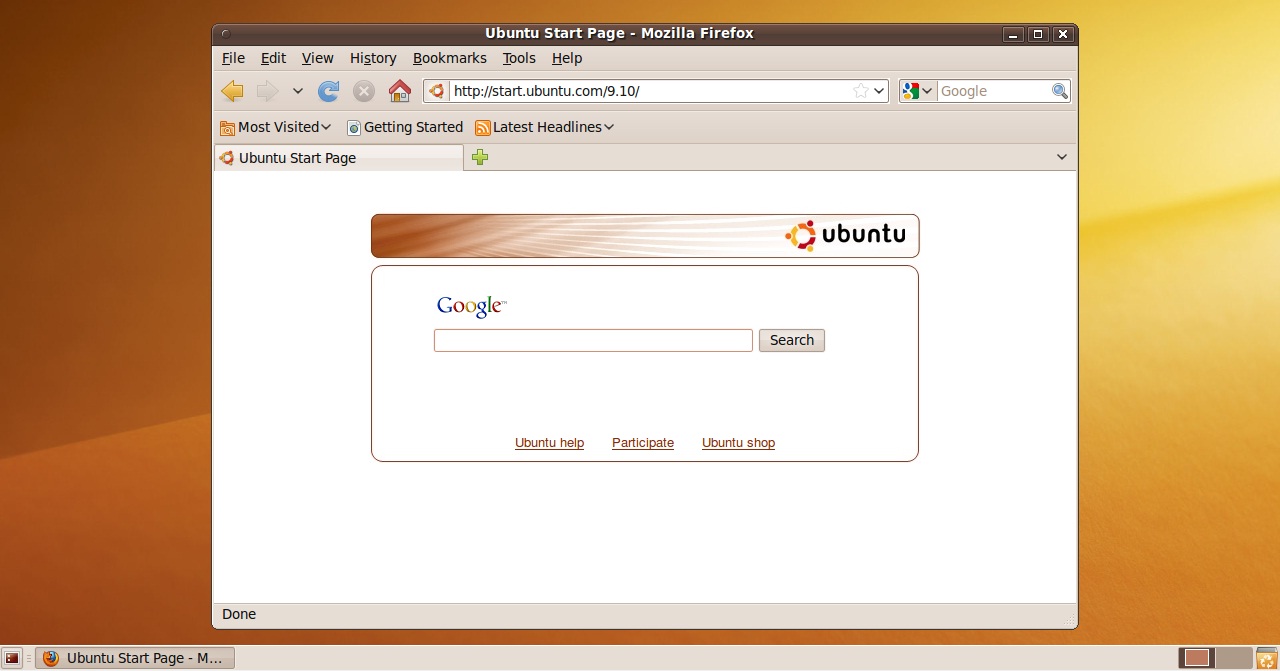This screenshot has width=1280, height=671.
Task: Reload the current page
Action: pos(328,91)
